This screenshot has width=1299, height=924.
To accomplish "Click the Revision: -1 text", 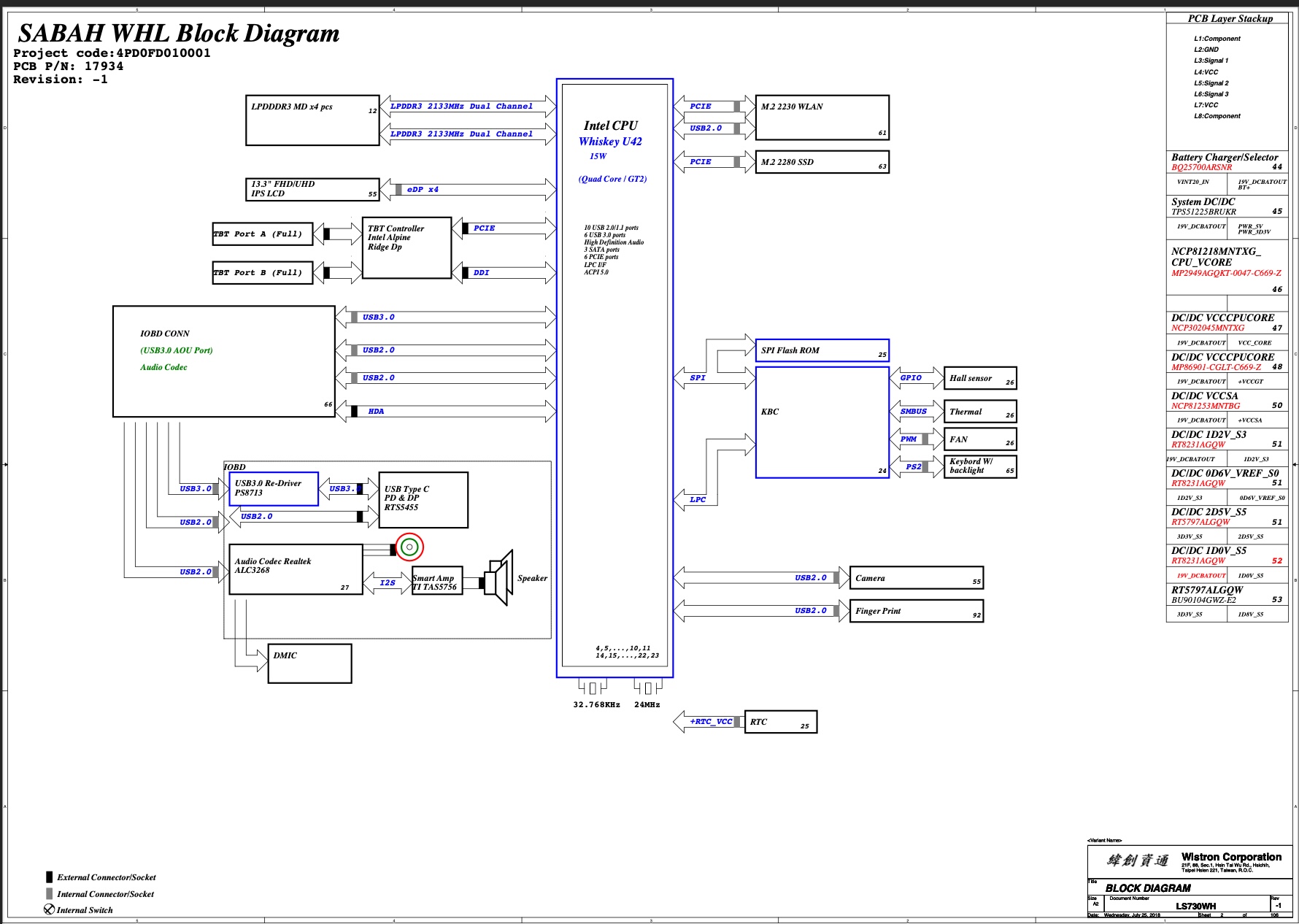I will [x=61, y=80].
